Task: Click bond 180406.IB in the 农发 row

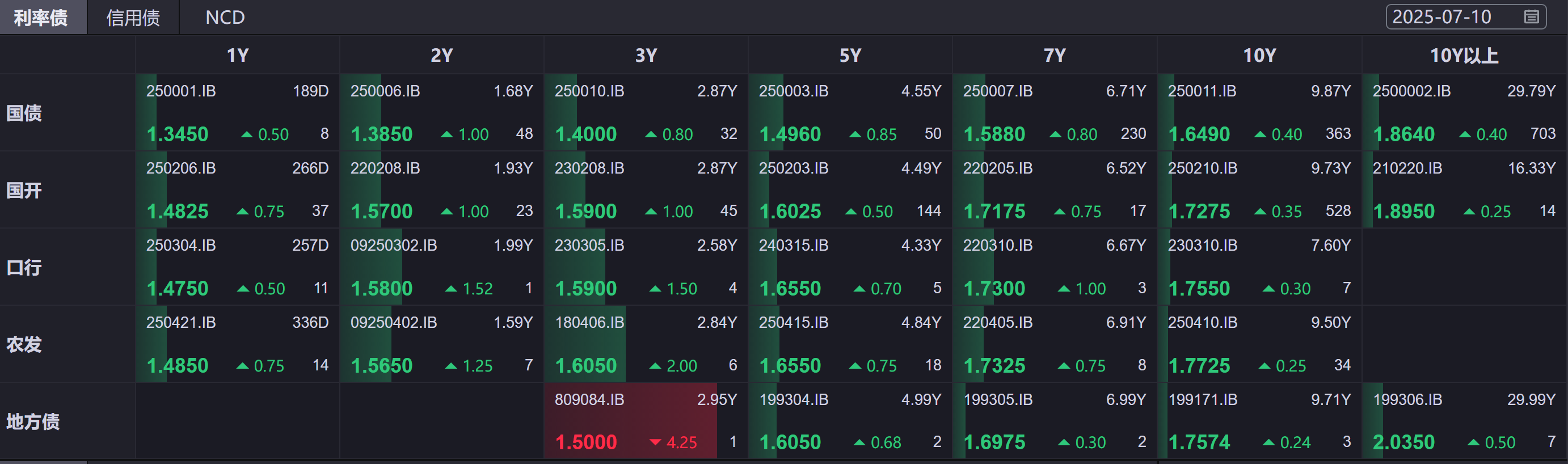Action: 589,323
